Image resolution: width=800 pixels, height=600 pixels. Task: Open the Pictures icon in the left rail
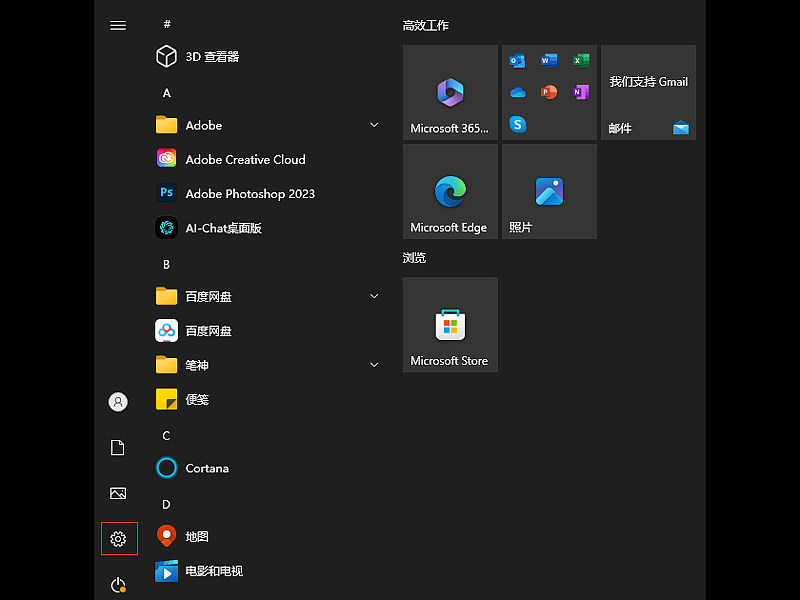click(118, 493)
